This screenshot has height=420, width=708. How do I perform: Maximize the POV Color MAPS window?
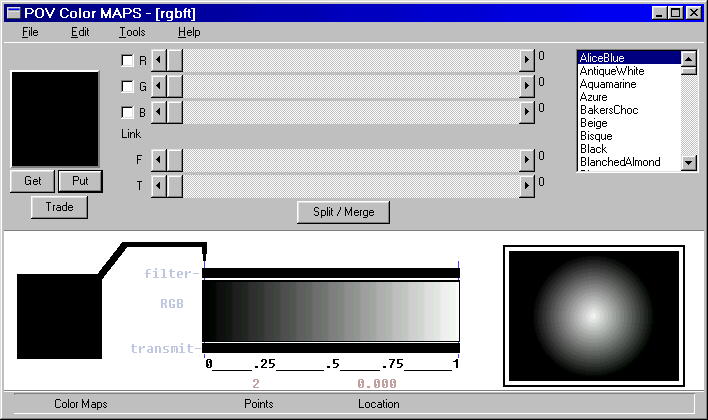point(675,13)
